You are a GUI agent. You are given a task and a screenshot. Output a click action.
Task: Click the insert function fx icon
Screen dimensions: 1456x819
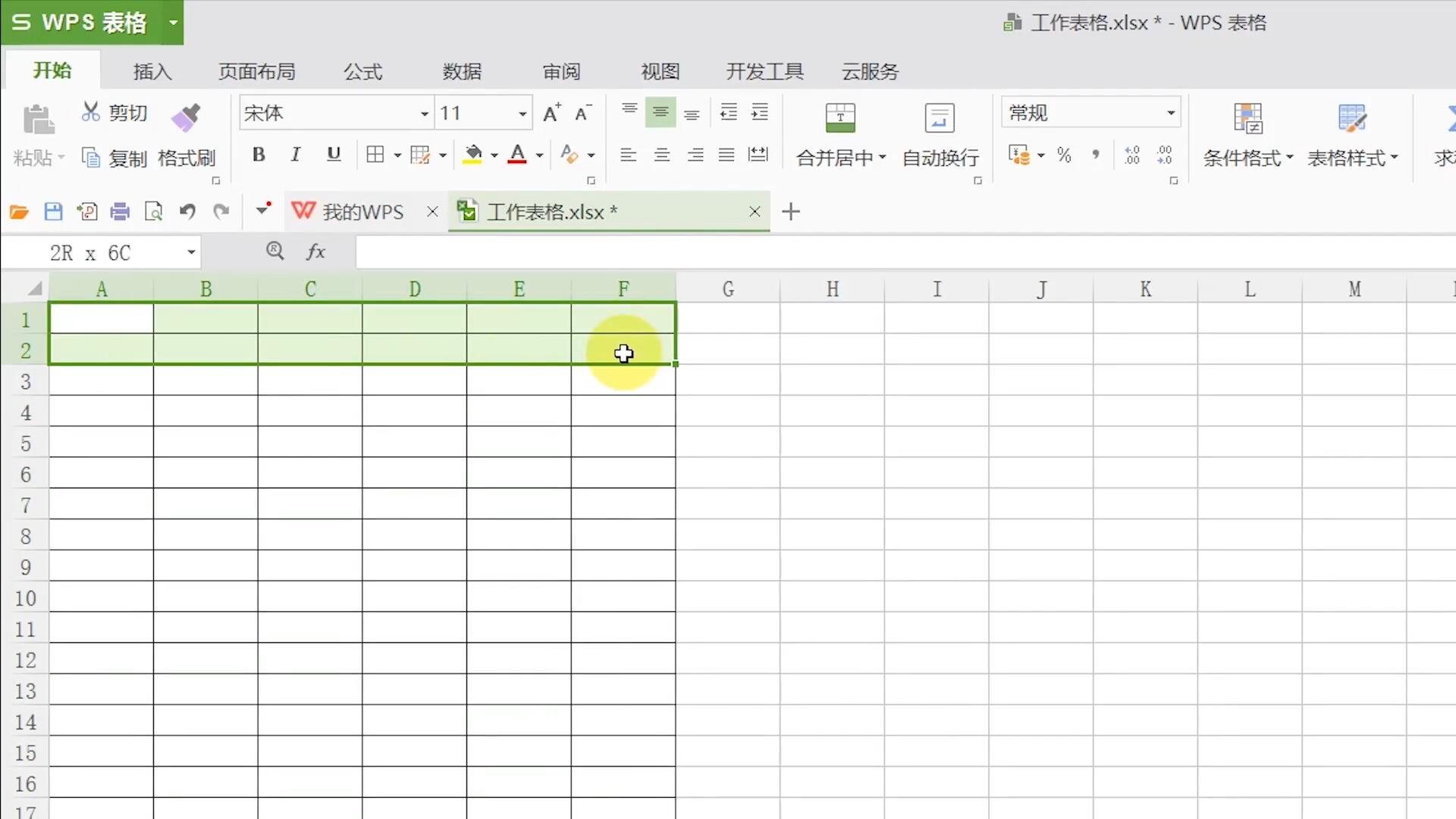tap(315, 252)
